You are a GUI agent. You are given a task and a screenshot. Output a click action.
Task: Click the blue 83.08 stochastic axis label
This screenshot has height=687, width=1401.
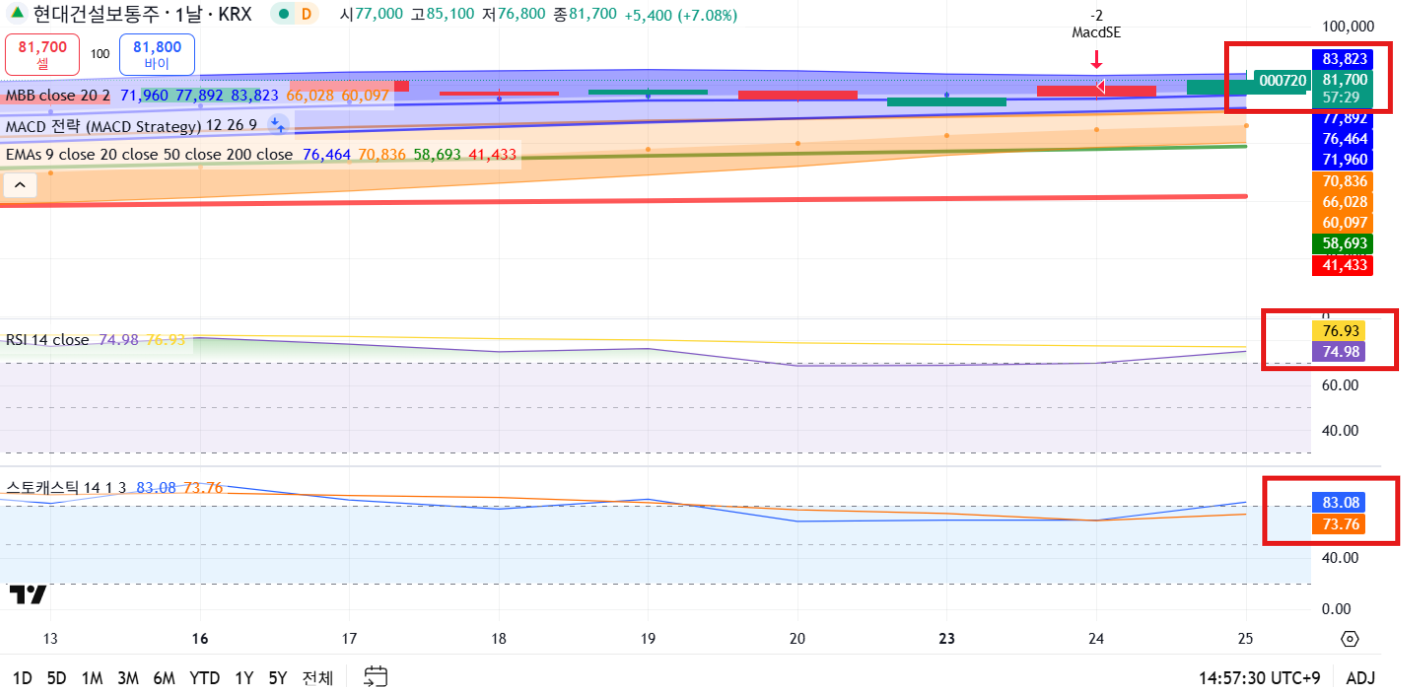click(x=1338, y=502)
